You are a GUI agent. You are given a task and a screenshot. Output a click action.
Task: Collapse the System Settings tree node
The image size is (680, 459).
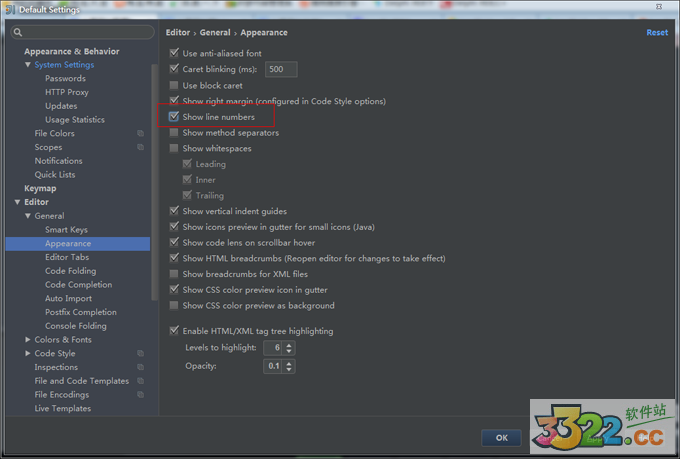click(28, 65)
